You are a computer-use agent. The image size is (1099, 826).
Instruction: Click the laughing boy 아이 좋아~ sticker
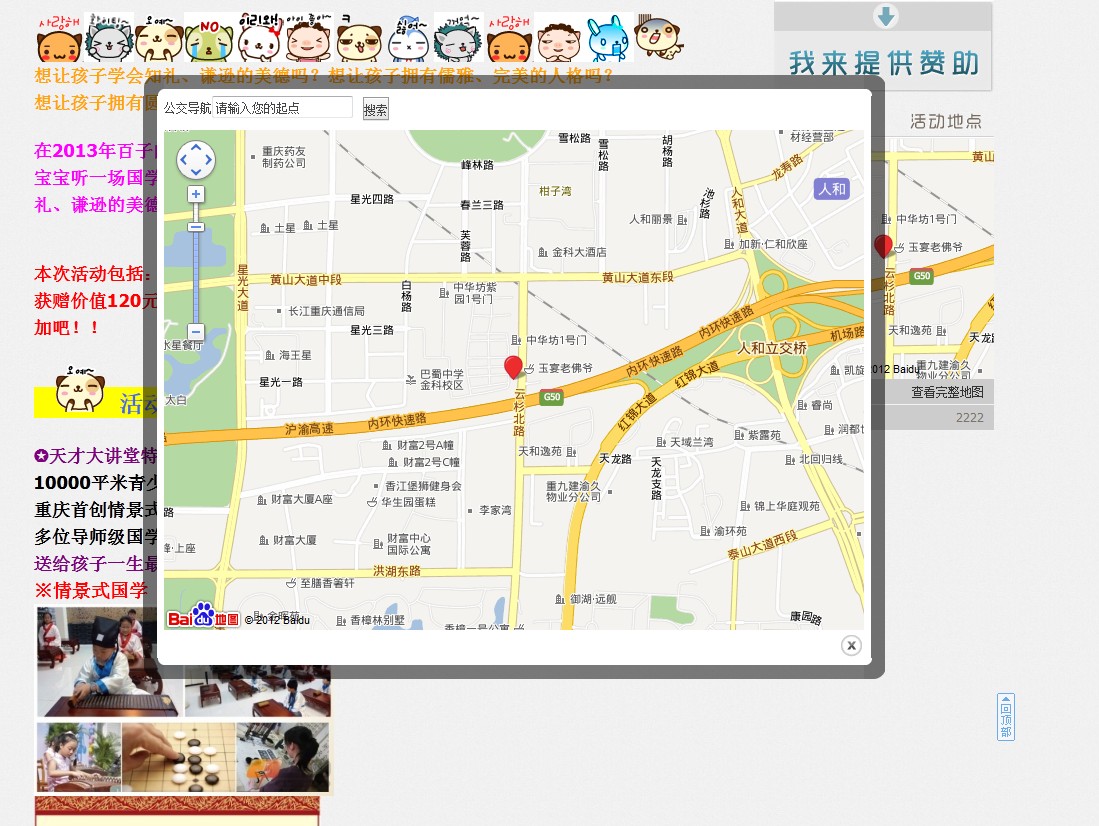(x=308, y=39)
